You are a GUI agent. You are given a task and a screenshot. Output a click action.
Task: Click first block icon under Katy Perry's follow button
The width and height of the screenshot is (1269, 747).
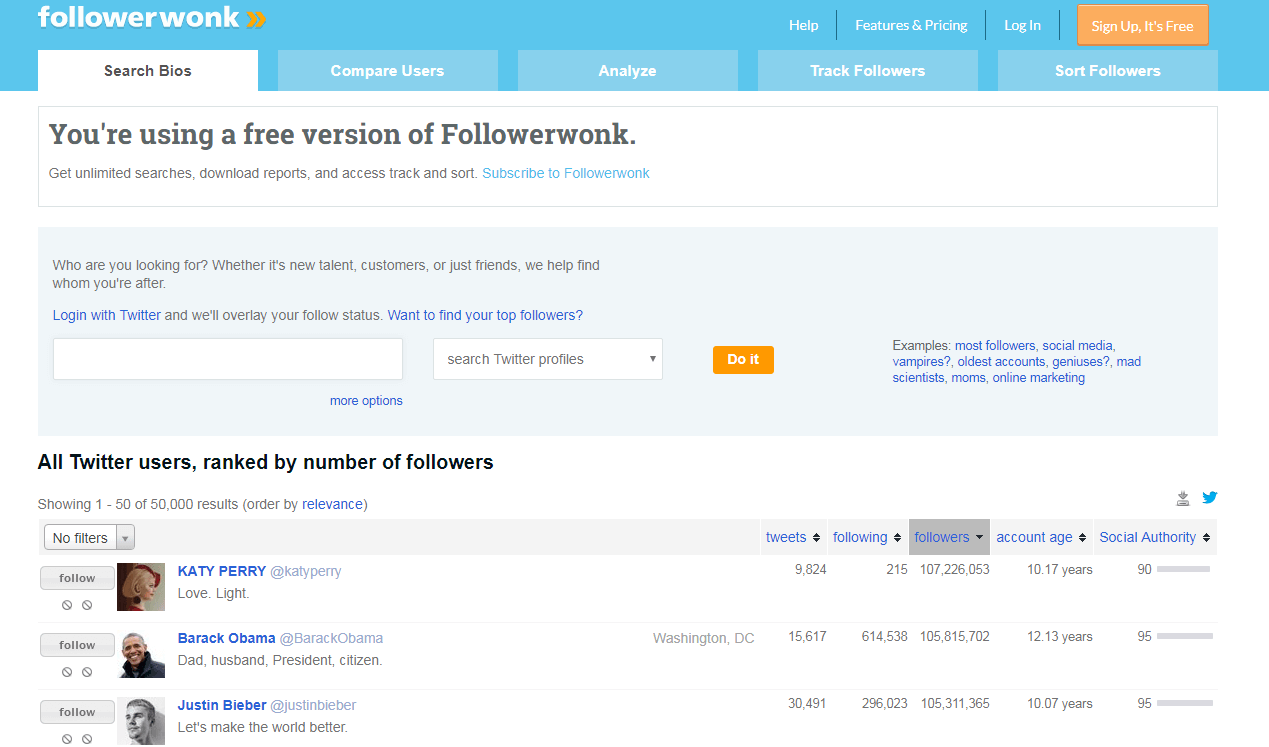[x=67, y=605]
